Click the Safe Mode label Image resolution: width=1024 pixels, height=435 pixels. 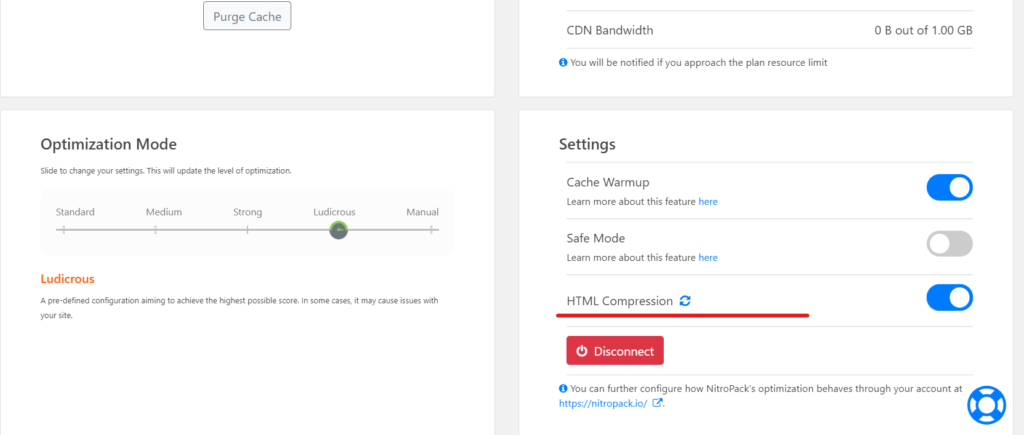click(596, 238)
